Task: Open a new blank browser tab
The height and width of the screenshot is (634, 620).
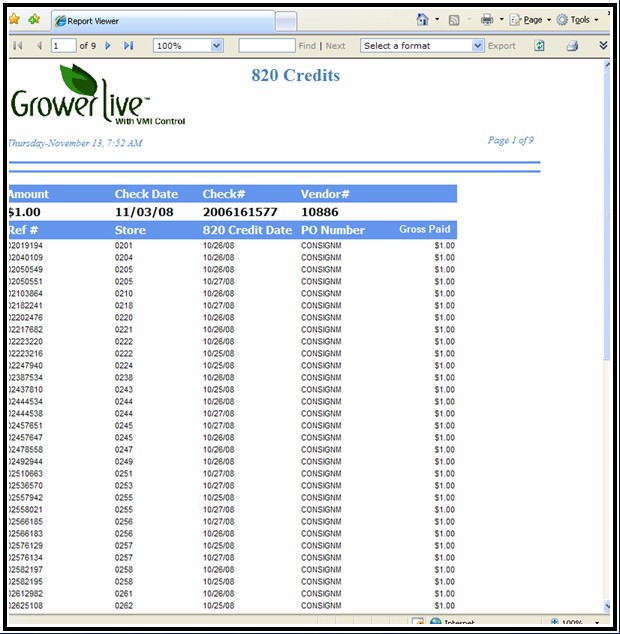Action: pyautogui.click(x=285, y=20)
